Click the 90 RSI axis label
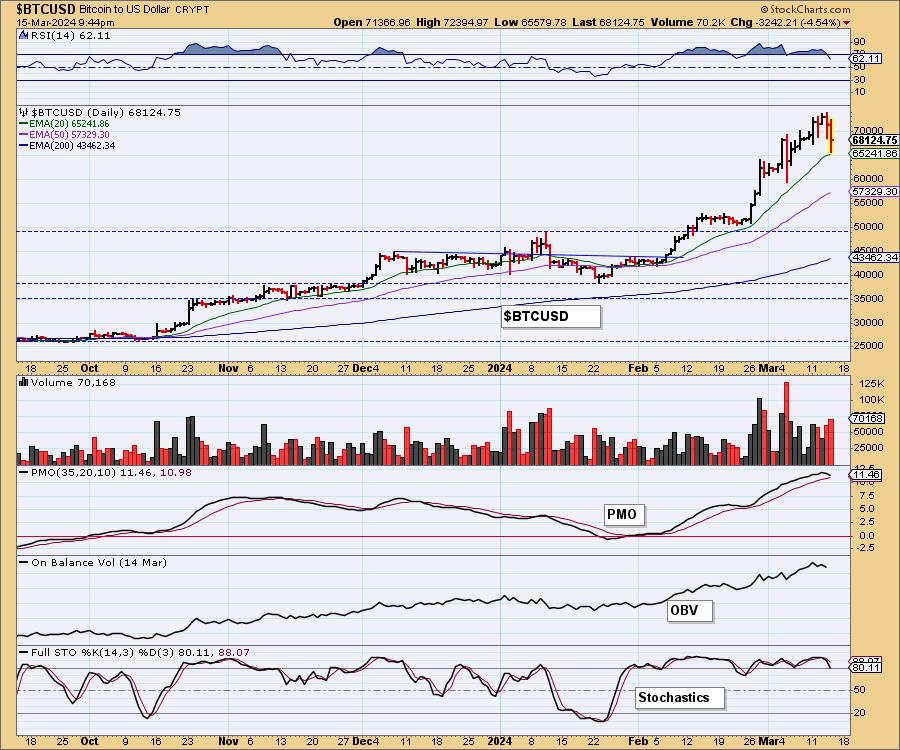This screenshot has height=750, width=900. click(860, 42)
